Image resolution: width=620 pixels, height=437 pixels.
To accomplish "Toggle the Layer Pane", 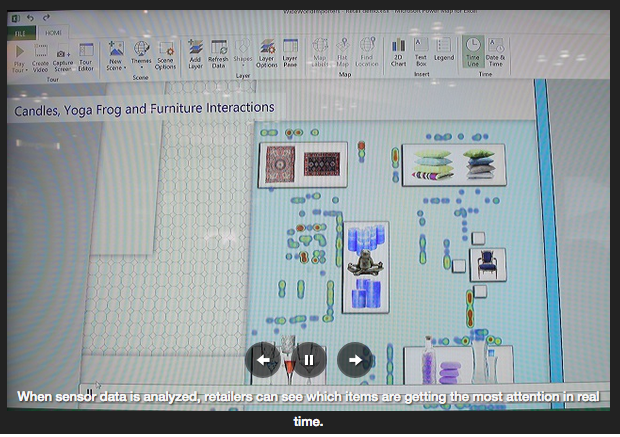I will point(290,53).
